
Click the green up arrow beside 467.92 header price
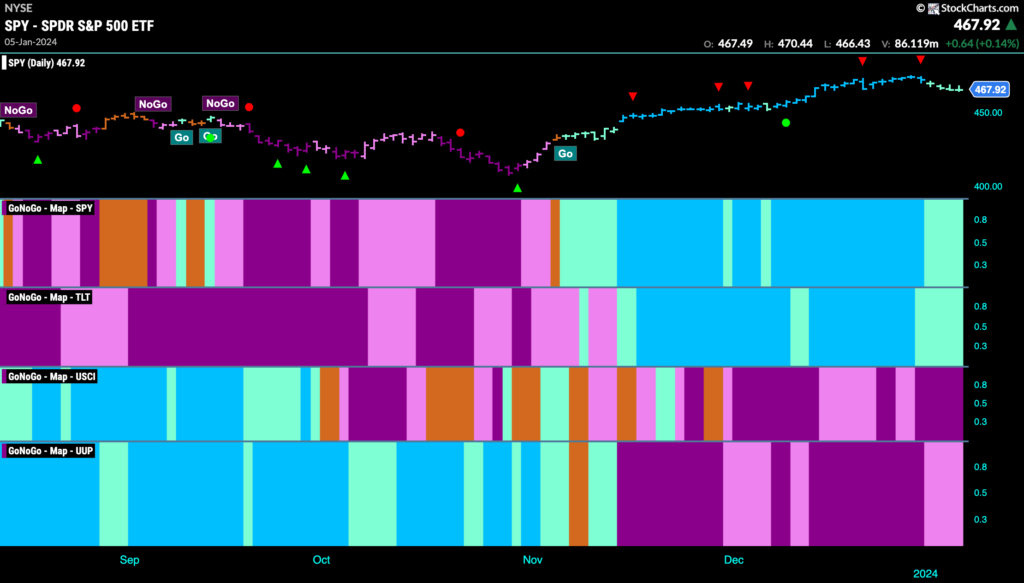1011,25
